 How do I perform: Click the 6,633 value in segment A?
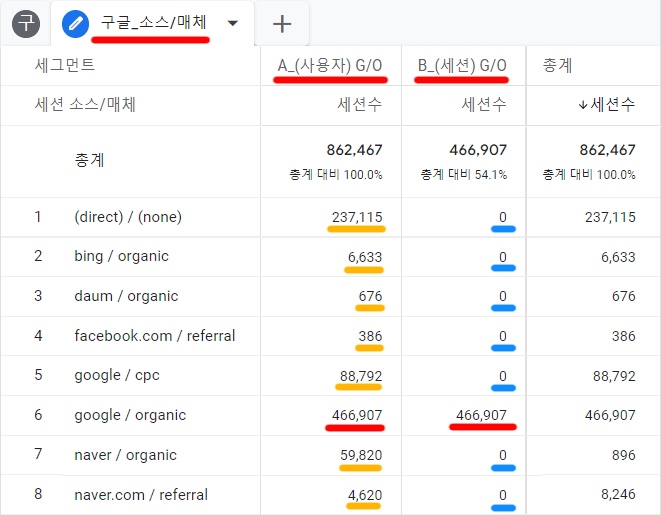click(365, 257)
